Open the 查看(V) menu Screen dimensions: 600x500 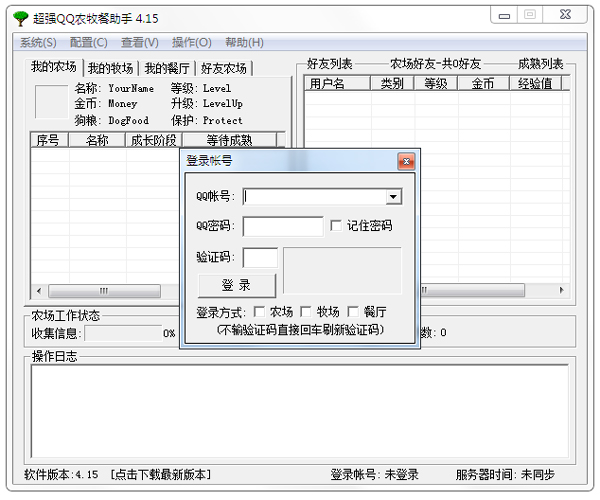pyautogui.click(x=140, y=42)
